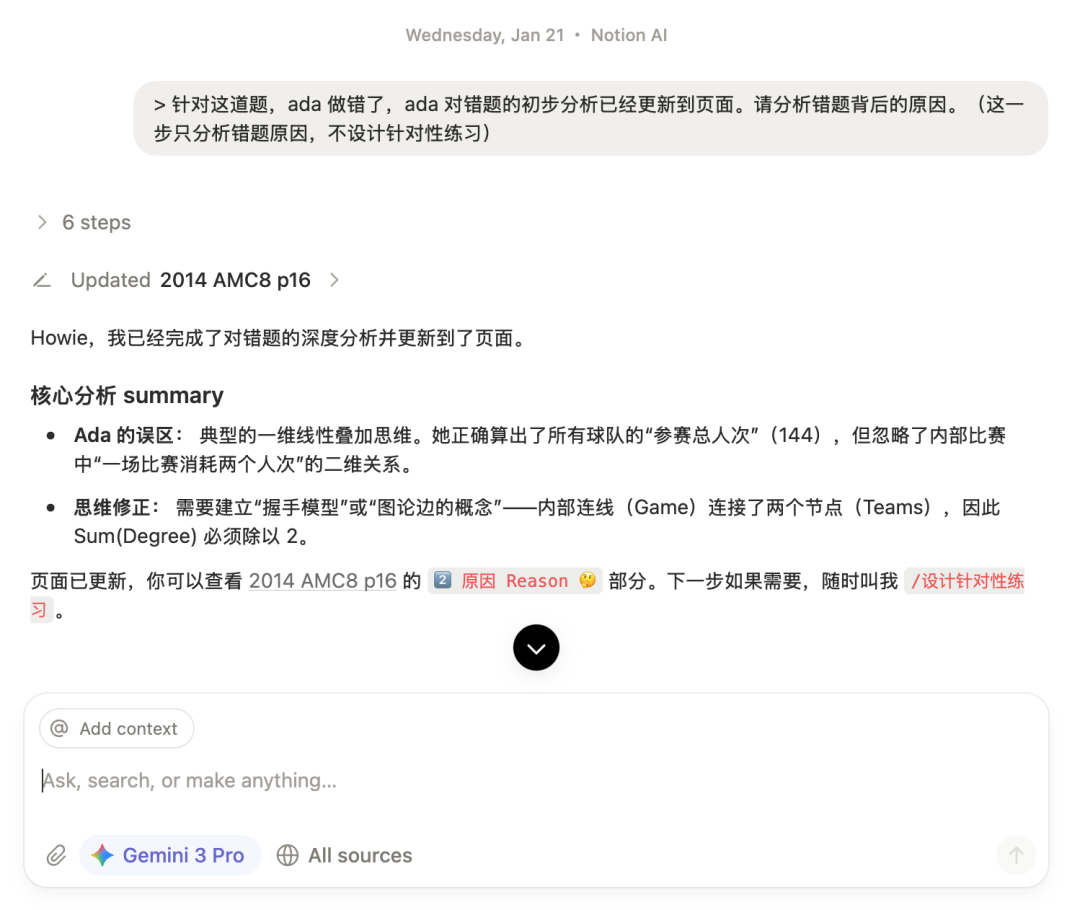Click the 'Notion AI' header label
The image size is (1080, 910).
[x=629, y=35]
